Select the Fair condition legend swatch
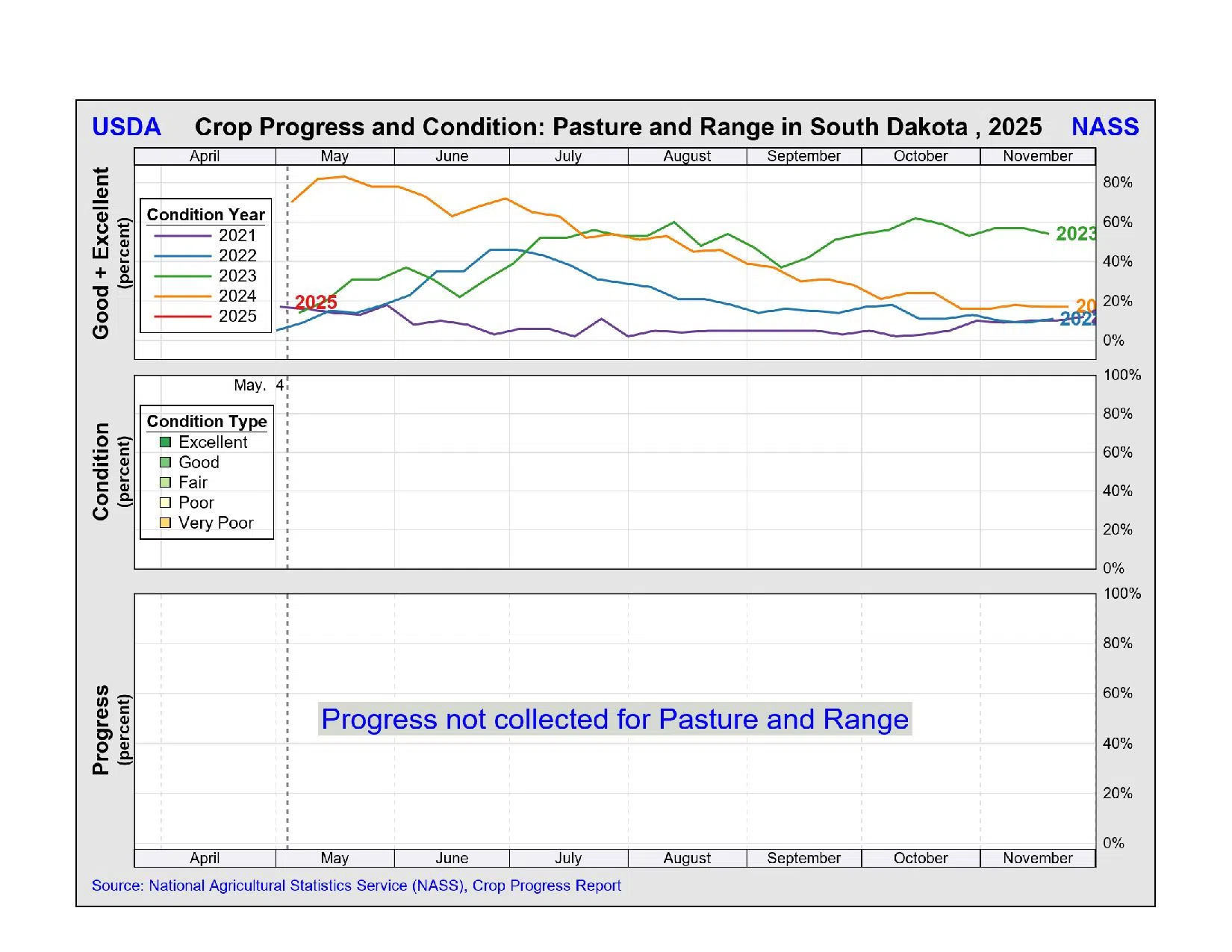 pos(165,482)
